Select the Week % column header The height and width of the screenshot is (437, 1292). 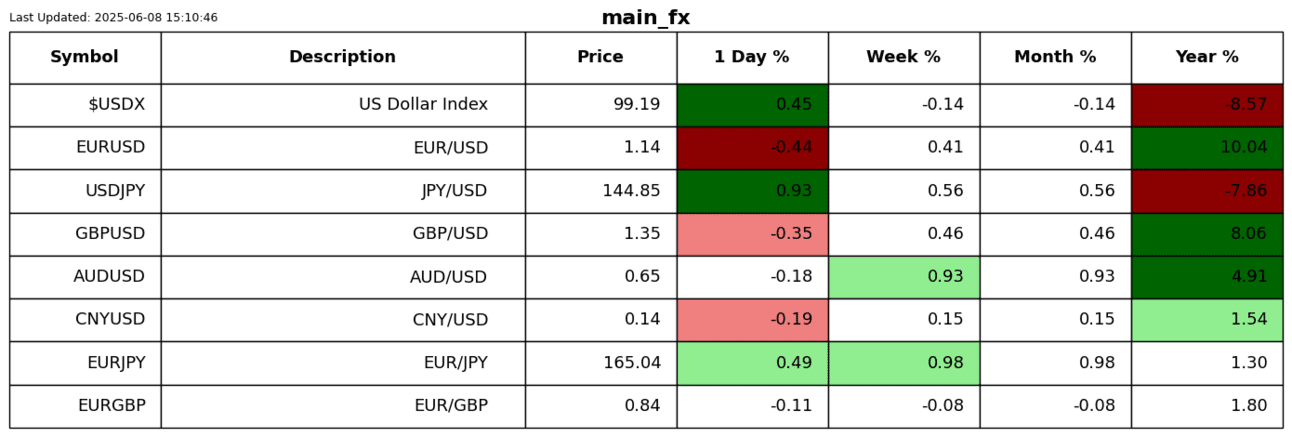click(903, 57)
